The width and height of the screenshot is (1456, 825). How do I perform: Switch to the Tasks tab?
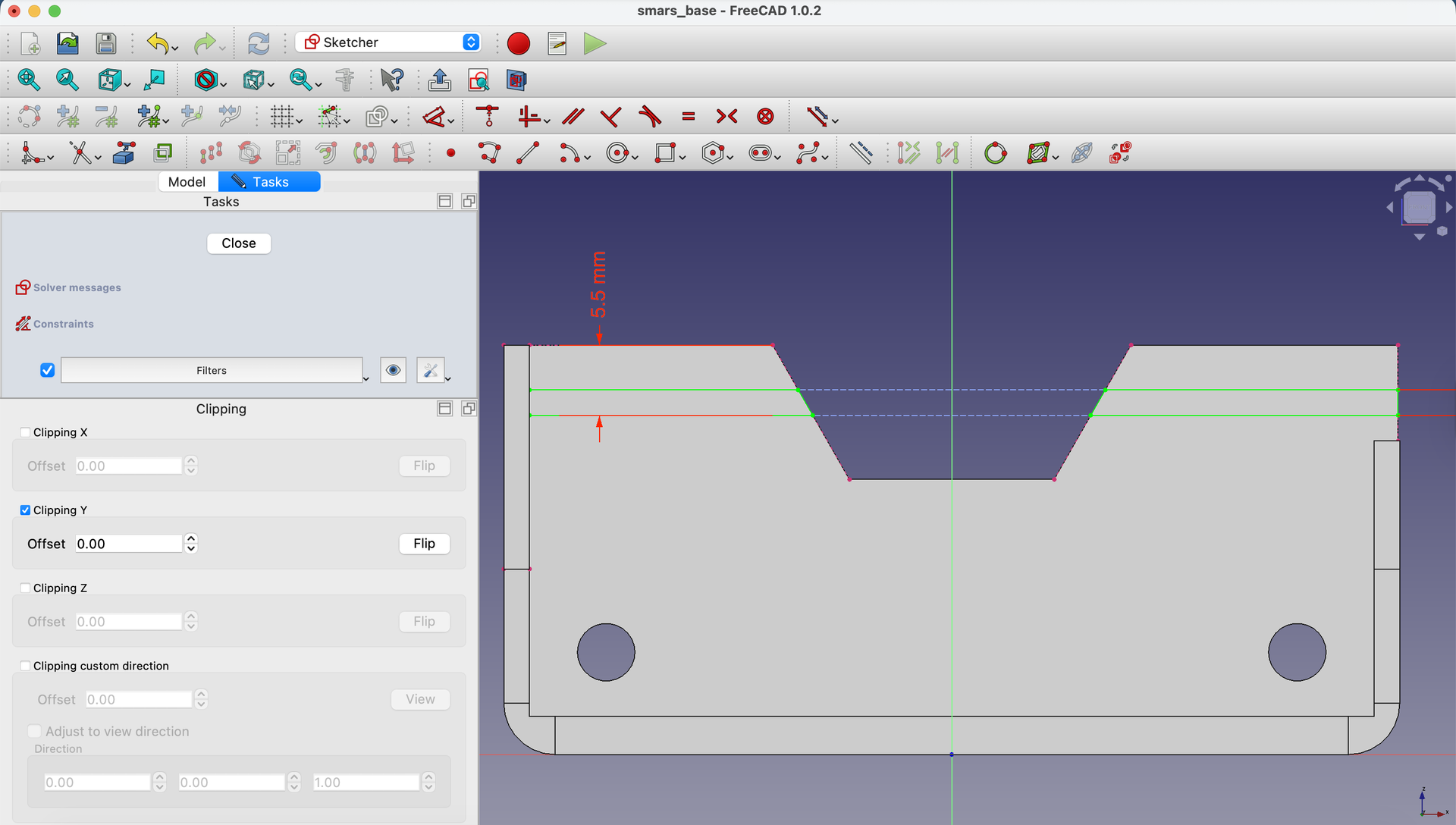click(x=269, y=182)
